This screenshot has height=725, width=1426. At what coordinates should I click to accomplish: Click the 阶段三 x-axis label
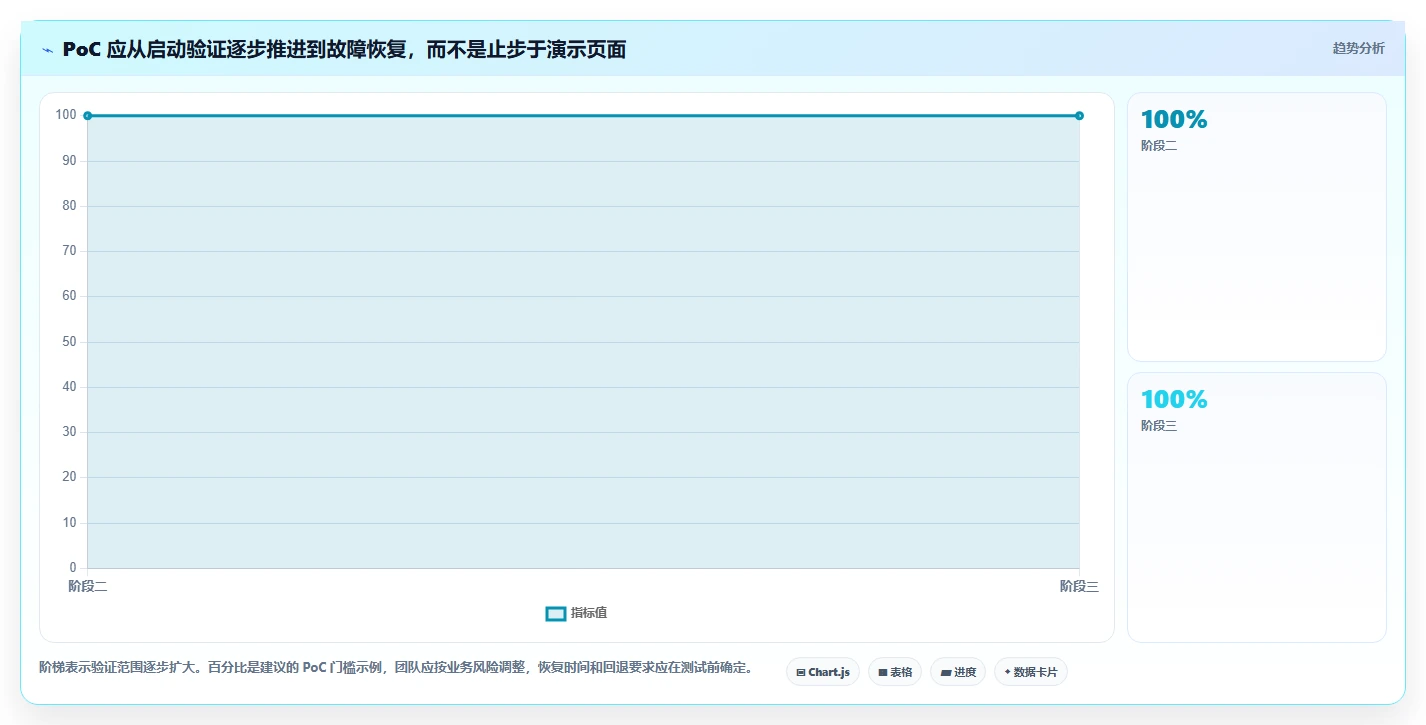point(1079,587)
